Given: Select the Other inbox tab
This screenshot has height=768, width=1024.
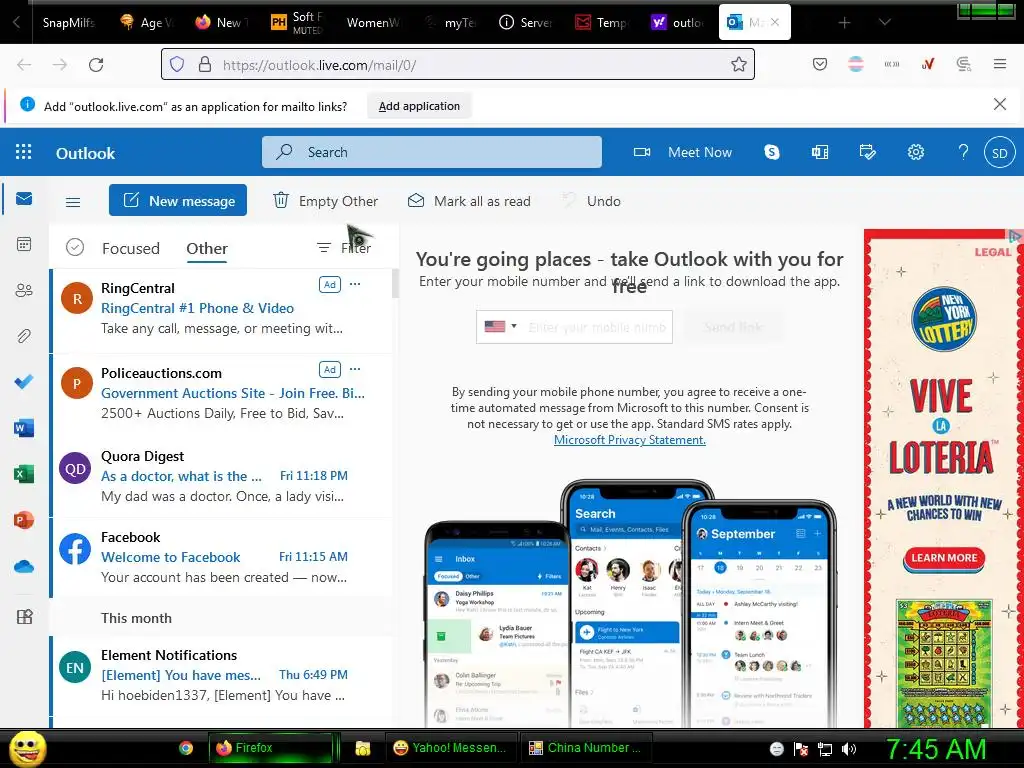Looking at the screenshot, I should [x=207, y=248].
